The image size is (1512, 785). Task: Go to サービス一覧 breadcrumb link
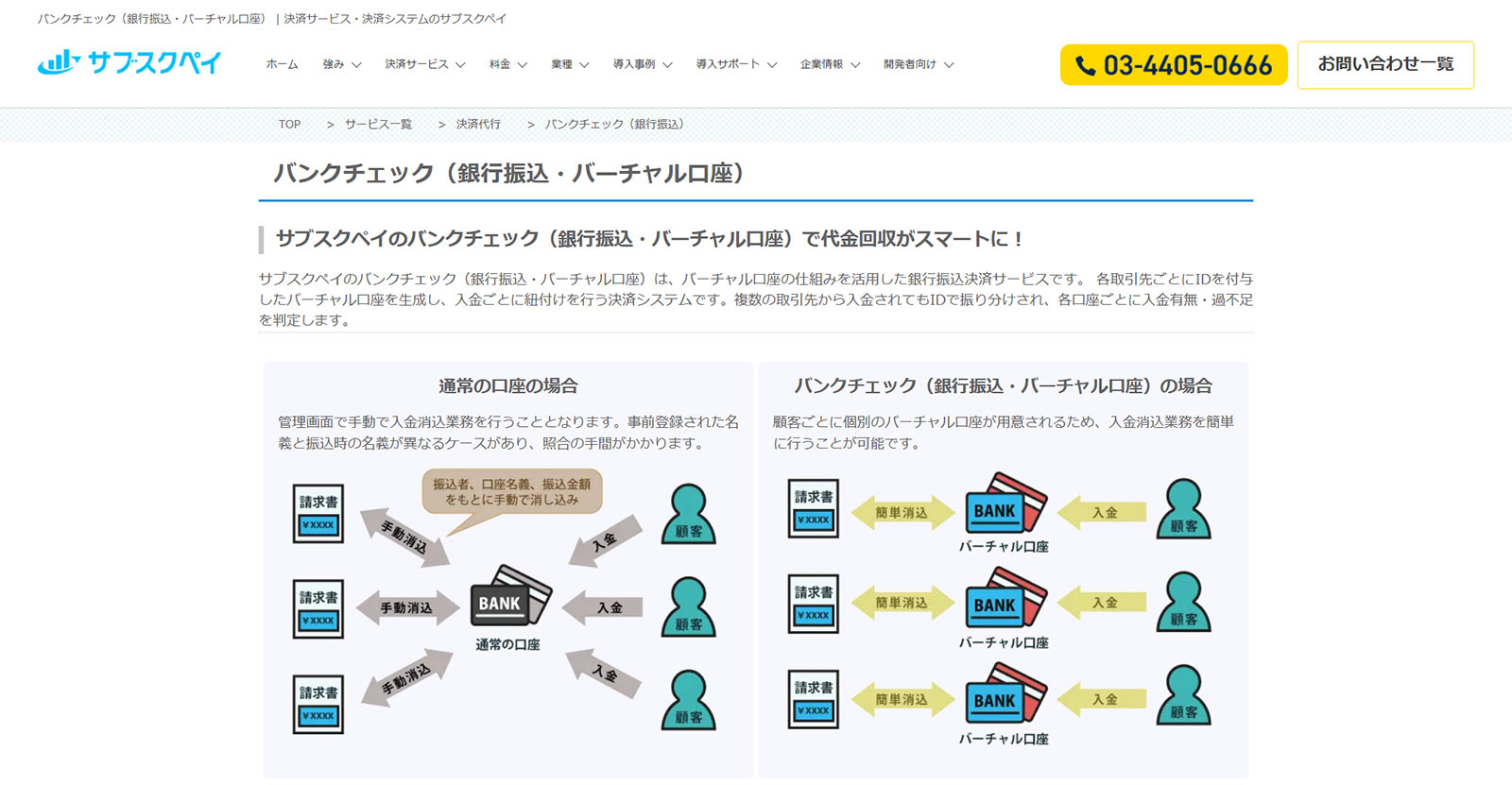(x=378, y=124)
